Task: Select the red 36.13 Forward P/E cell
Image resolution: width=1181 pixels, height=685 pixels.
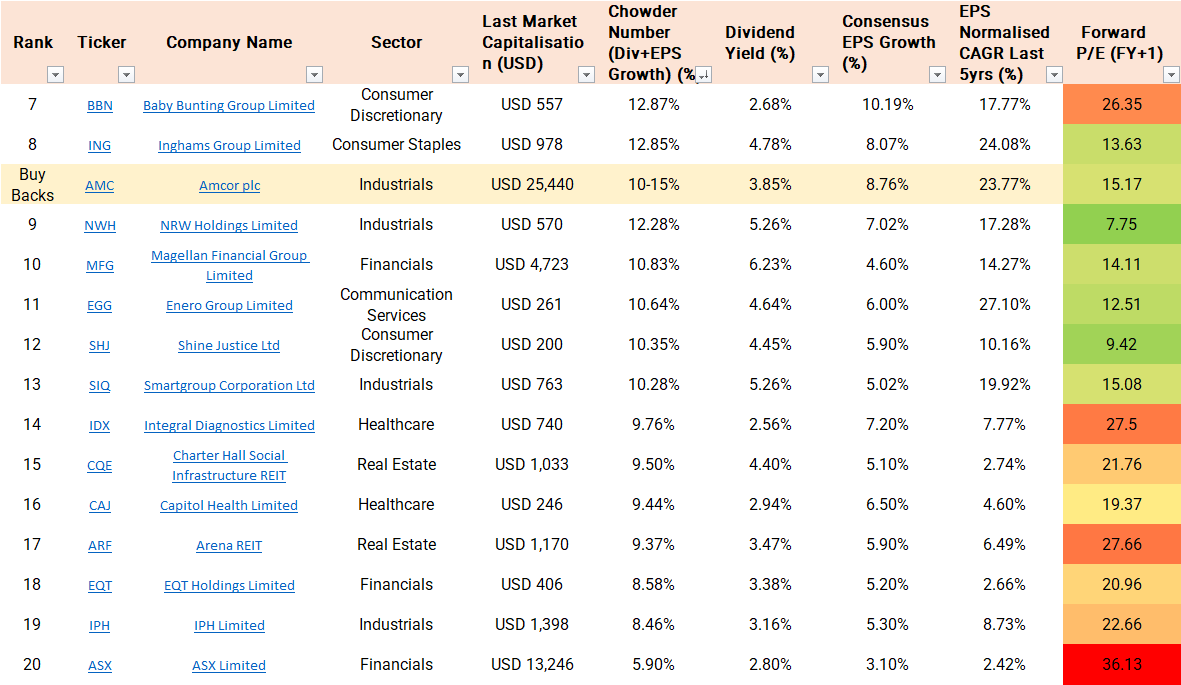Action: pos(1121,665)
